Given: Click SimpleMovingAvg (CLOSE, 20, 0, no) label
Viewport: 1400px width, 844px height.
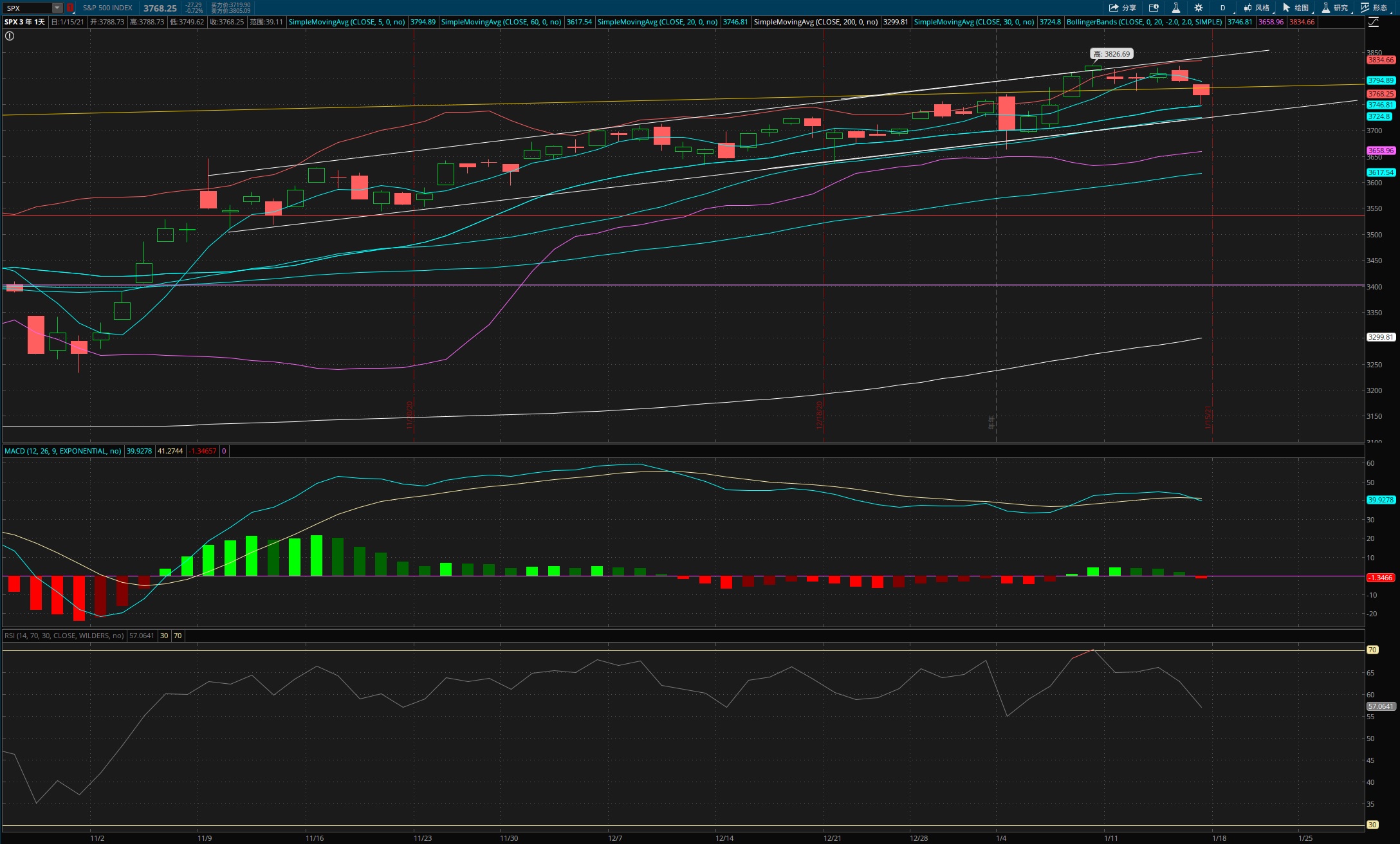Looking at the screenshot, I should [658, 22].
